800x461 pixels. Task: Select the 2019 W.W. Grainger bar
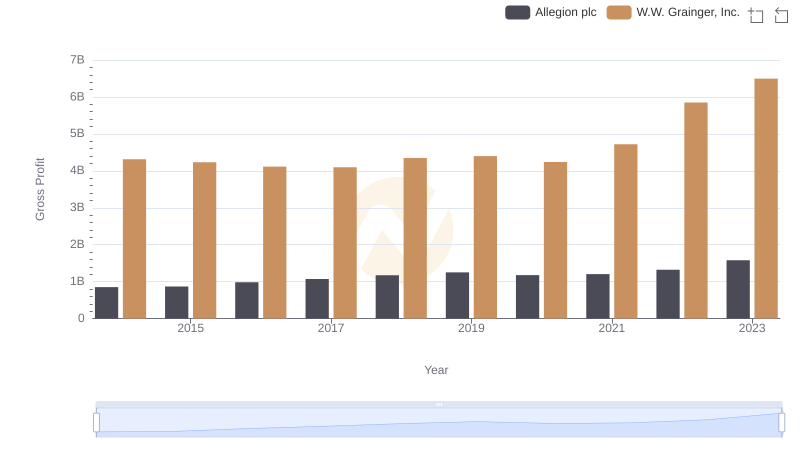tap(485, 237)
